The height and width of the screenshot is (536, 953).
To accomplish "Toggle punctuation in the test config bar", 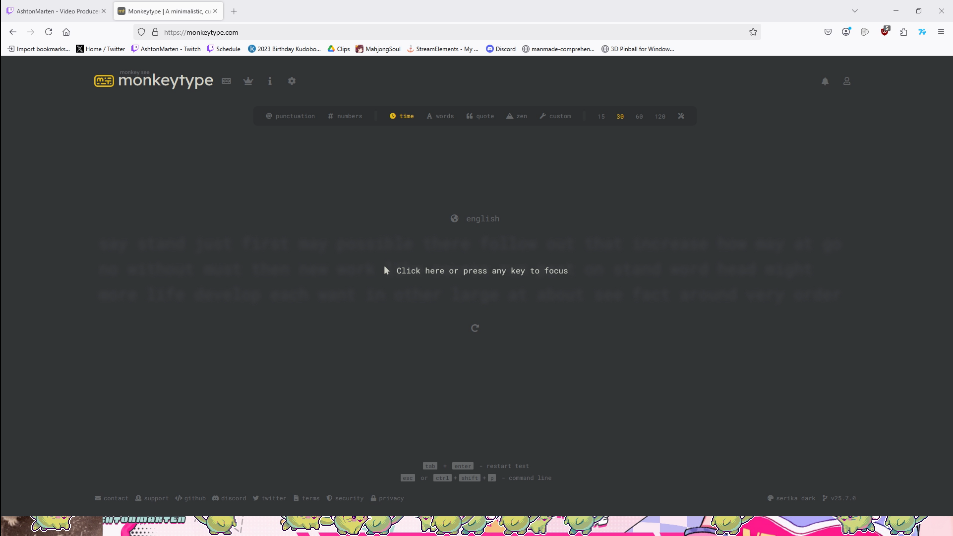I will [291, 116].
